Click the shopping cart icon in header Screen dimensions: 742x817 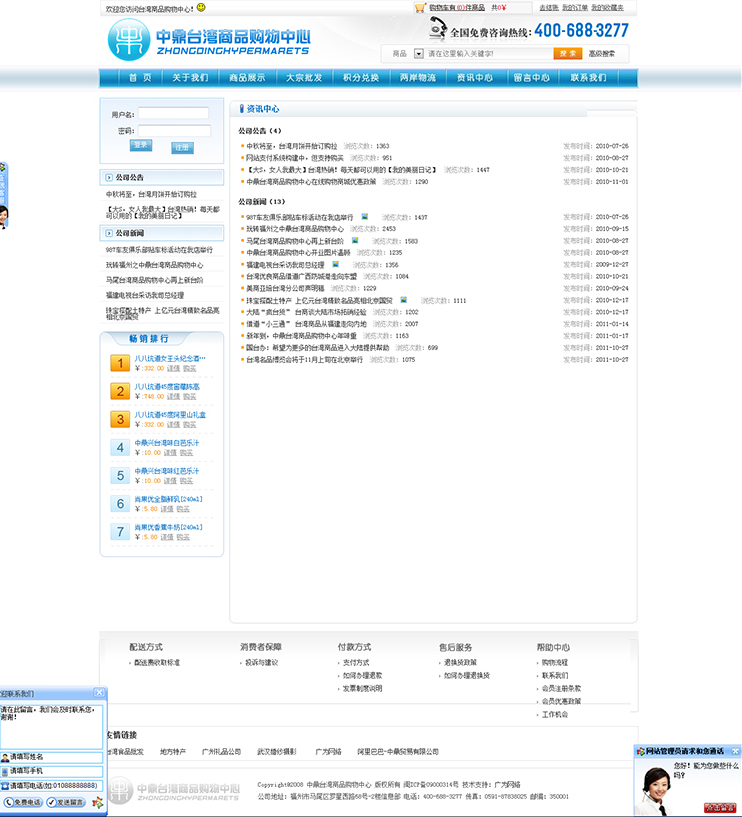tap(421, 7)
